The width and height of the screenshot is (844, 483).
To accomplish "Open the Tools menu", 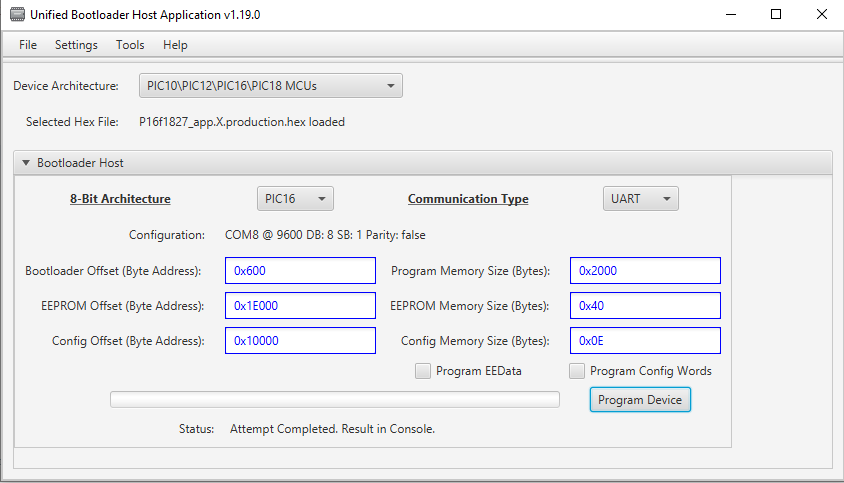I will point(130,45).
